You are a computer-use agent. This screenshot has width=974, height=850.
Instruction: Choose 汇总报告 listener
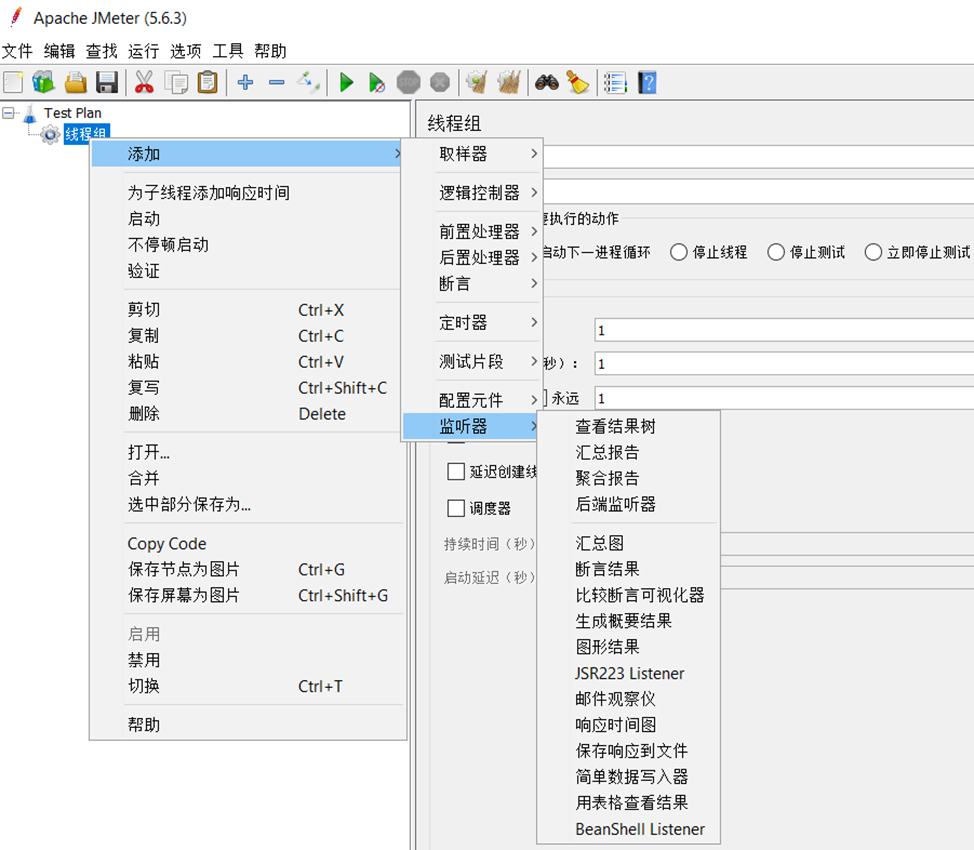coord(628,452)
